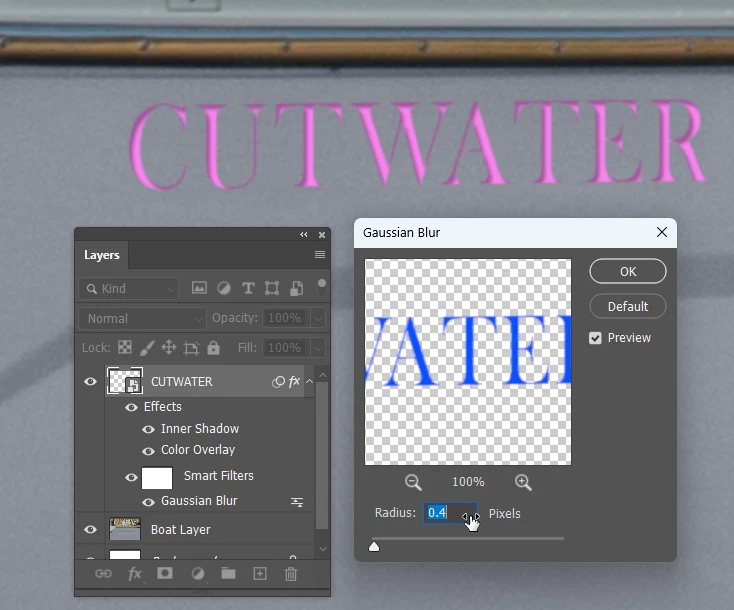This screenshot has height=610, width=734.
Task: Filter layers by pixel kind icon
Action: 199,288
